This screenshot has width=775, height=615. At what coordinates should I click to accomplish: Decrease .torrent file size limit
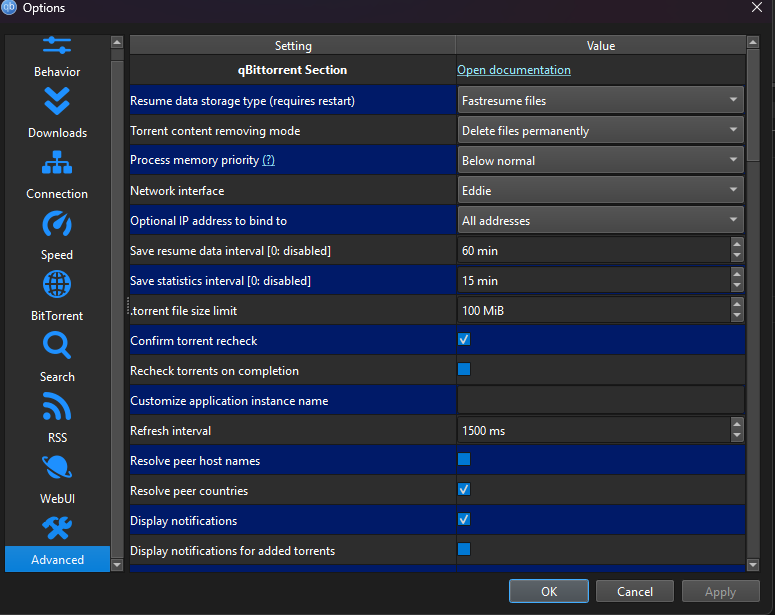pyautogui.click(x=737, y=316)
